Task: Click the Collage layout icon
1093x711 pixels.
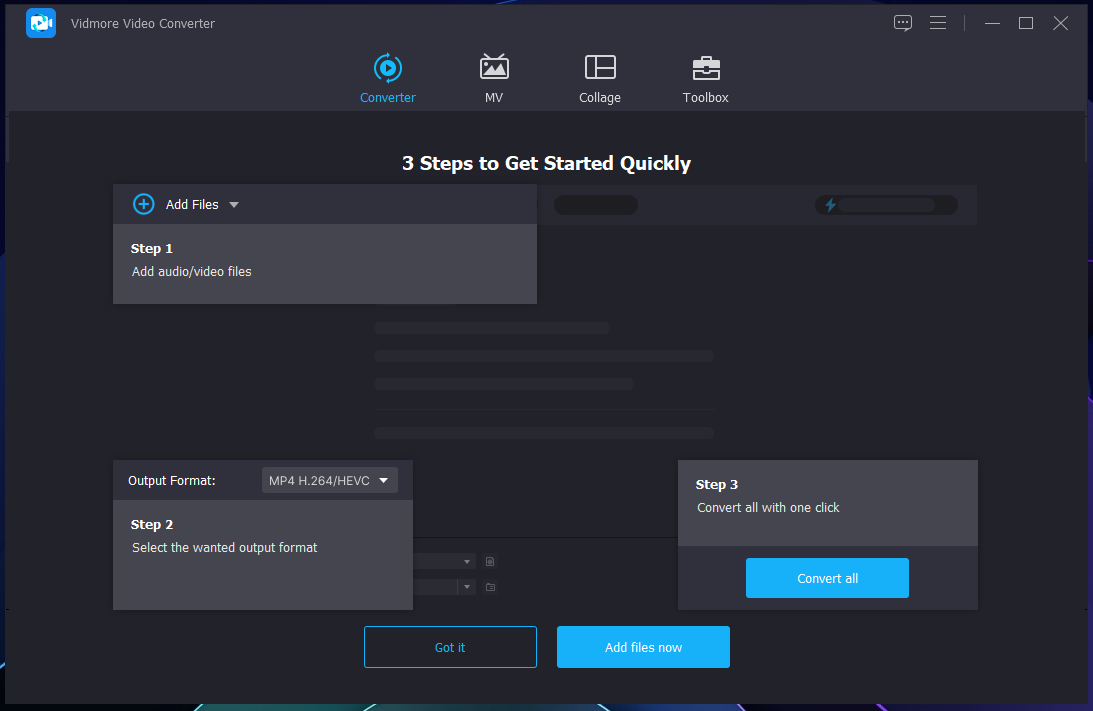Action: click(x=600, y=68)
